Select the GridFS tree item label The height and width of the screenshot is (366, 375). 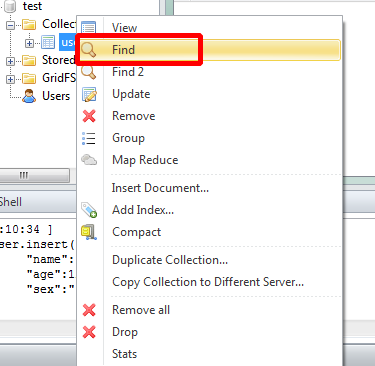[x=59, y=78]
